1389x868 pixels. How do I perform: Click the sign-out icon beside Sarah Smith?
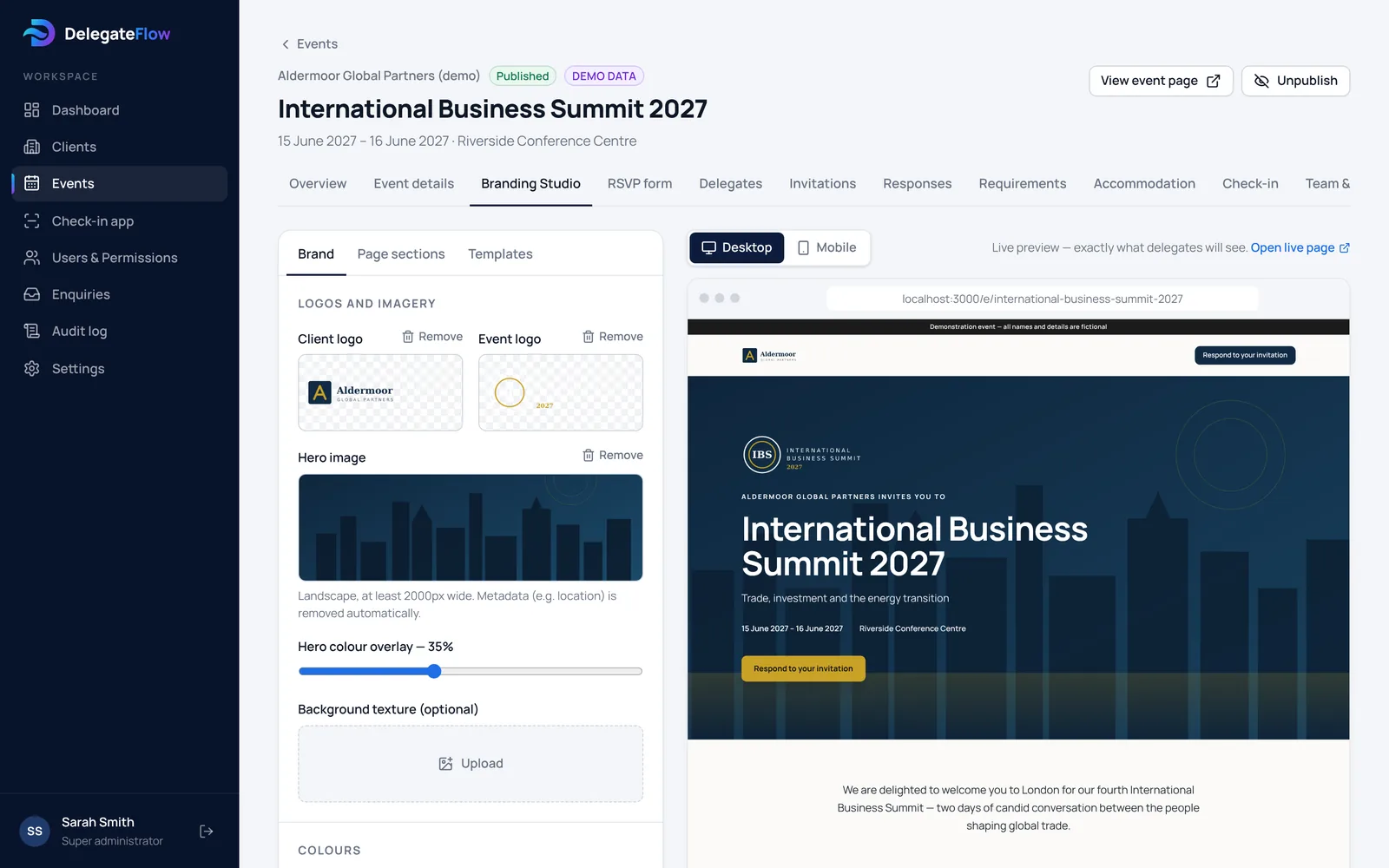coord(207,832)
